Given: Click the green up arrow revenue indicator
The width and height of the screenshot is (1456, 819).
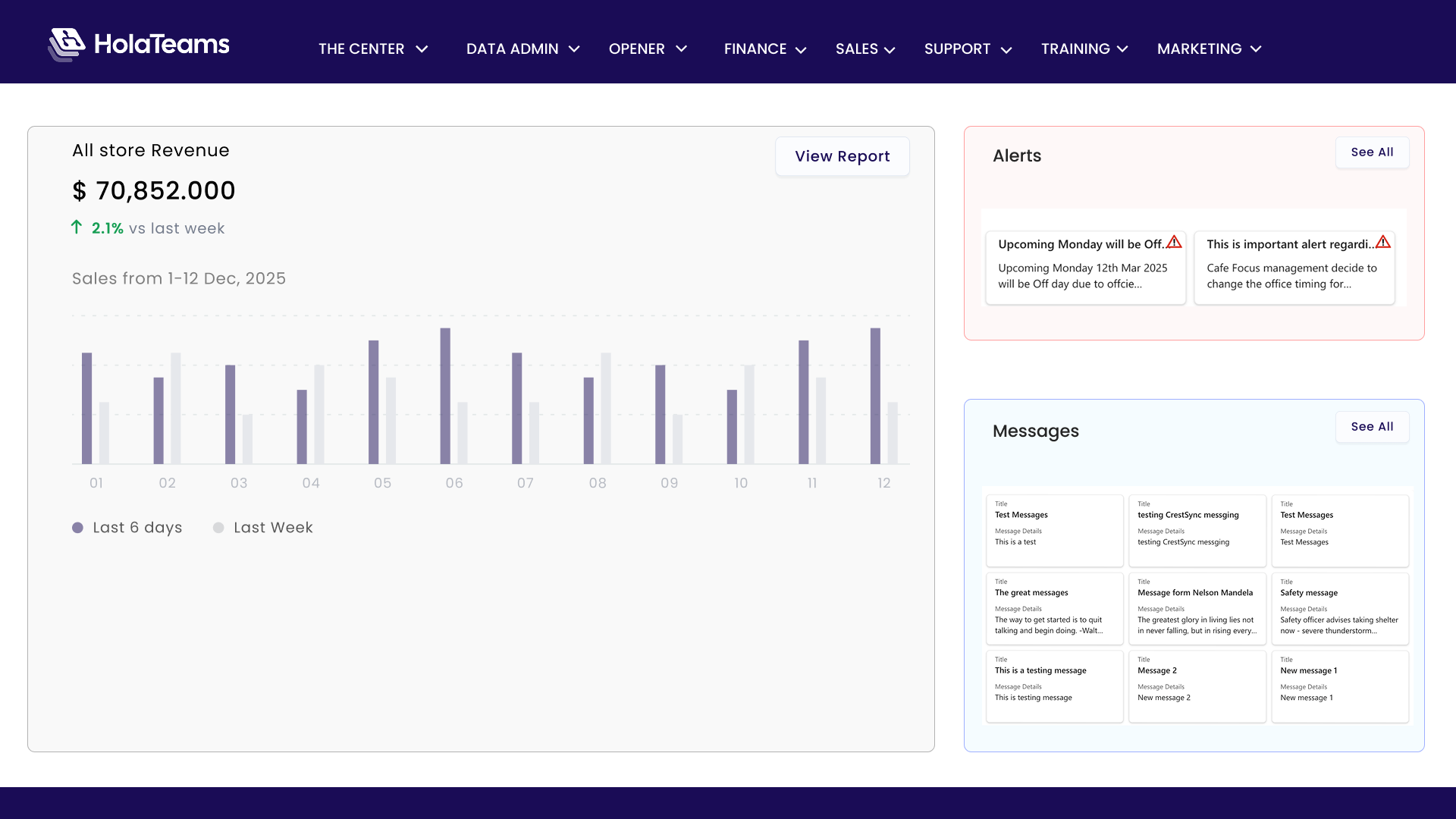Looking at the screenshot, I should point(77,227).
